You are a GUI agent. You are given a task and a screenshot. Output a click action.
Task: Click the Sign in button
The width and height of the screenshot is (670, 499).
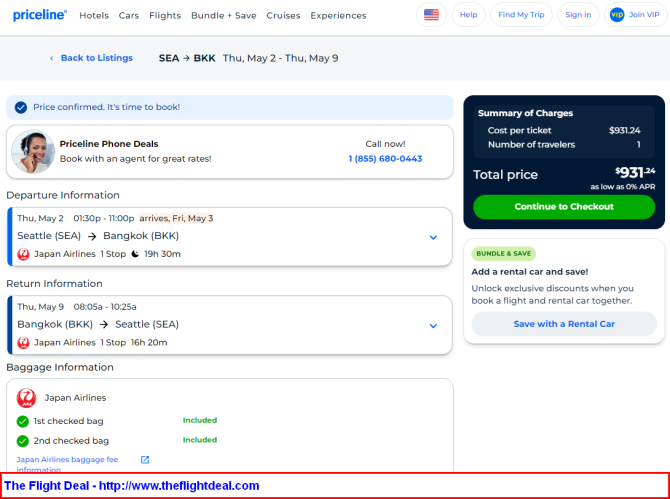coord(578,15)
